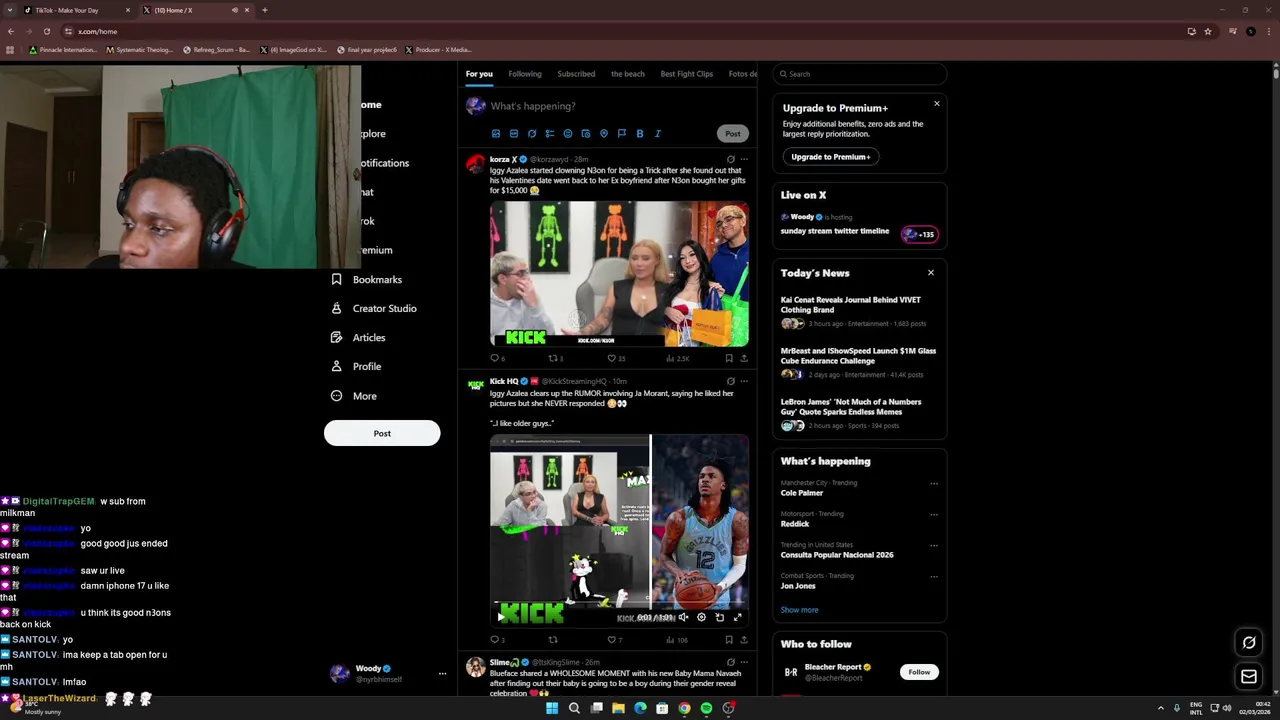
Task: Open emoji picker in composer
Action: click(568, 133)
